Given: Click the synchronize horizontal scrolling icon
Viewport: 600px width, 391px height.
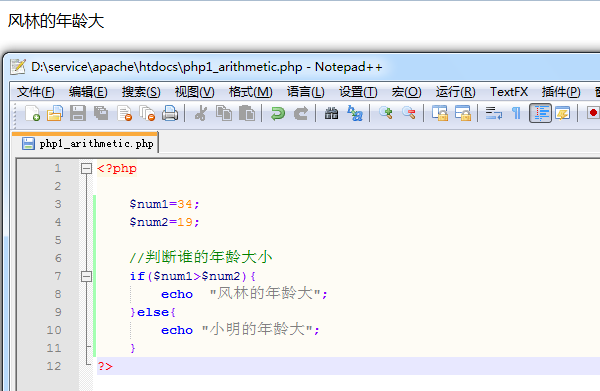Looking at the screenshot, I should pyautogui.click(x=463, y=114).
